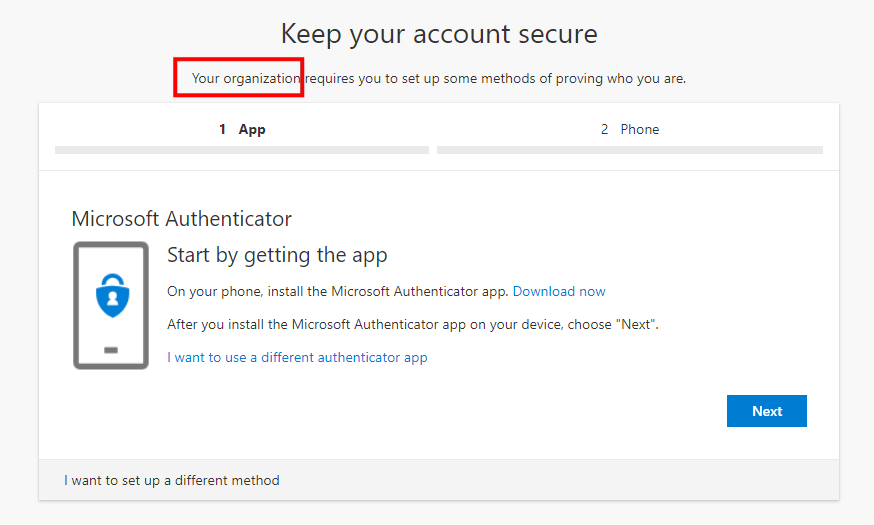Select step 1 App tab
Viewport: 874px width, 525px height.
tap(242, 129)
